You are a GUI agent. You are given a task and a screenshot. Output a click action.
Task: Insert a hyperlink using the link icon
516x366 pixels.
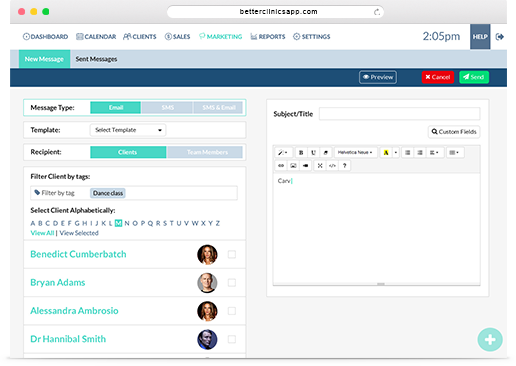(x=281, y=165)
